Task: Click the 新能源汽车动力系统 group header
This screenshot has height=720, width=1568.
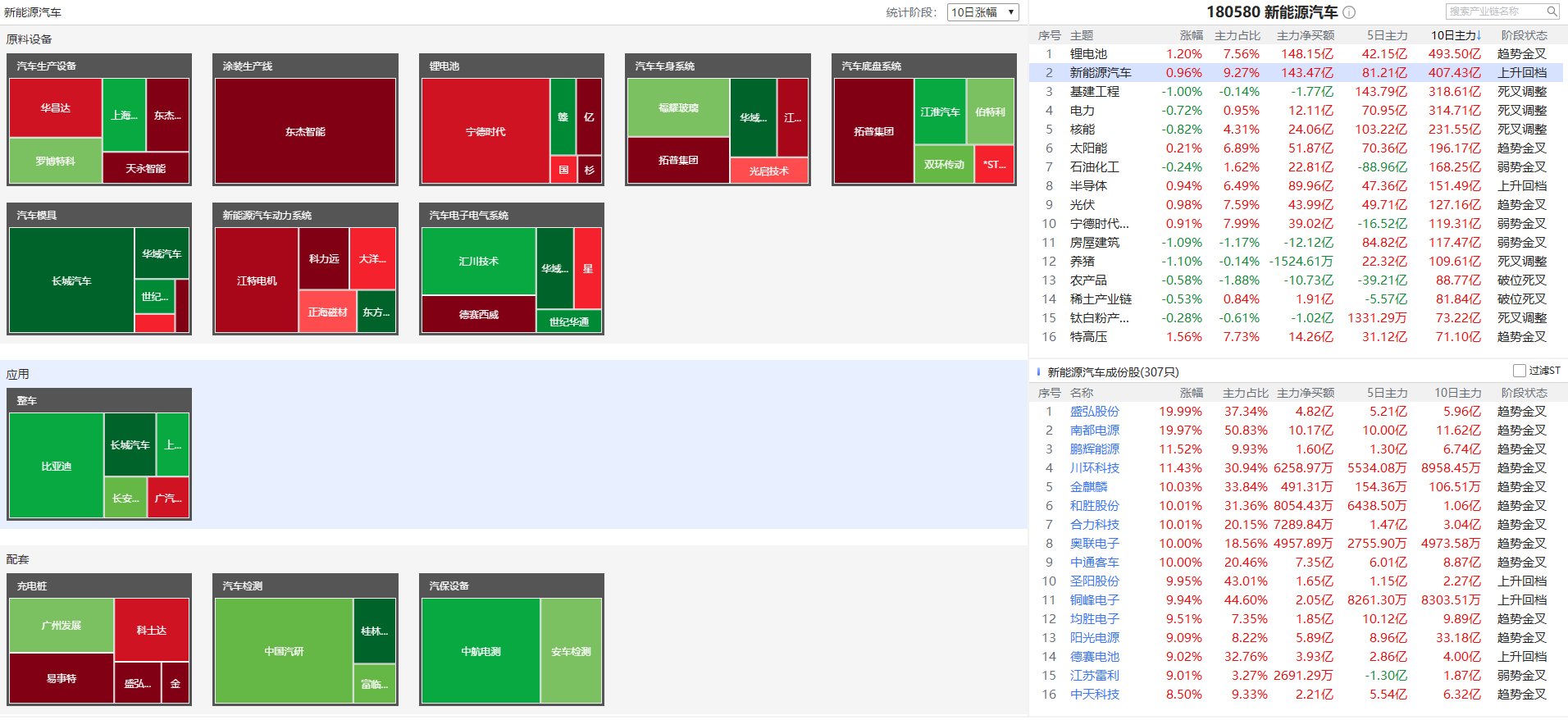Action: 305,215
